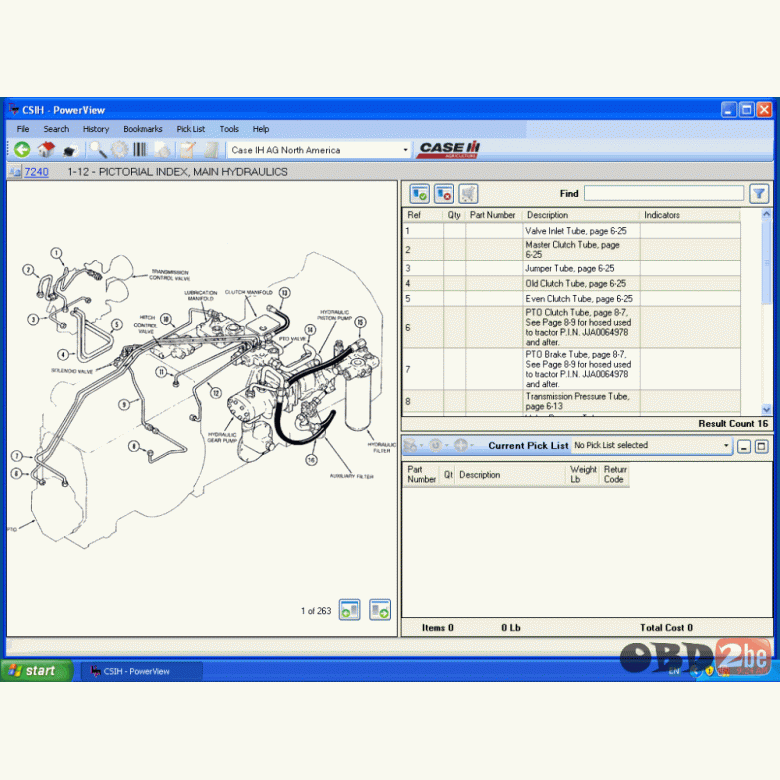This screenshot has height=780, width=780.
Task: Add to pick list with the cart icon
Action: [x=468, y=194]
